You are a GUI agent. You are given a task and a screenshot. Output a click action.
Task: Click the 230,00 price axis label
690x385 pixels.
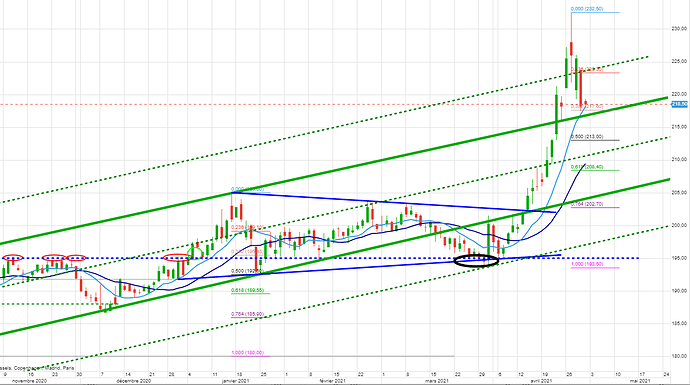679,29
